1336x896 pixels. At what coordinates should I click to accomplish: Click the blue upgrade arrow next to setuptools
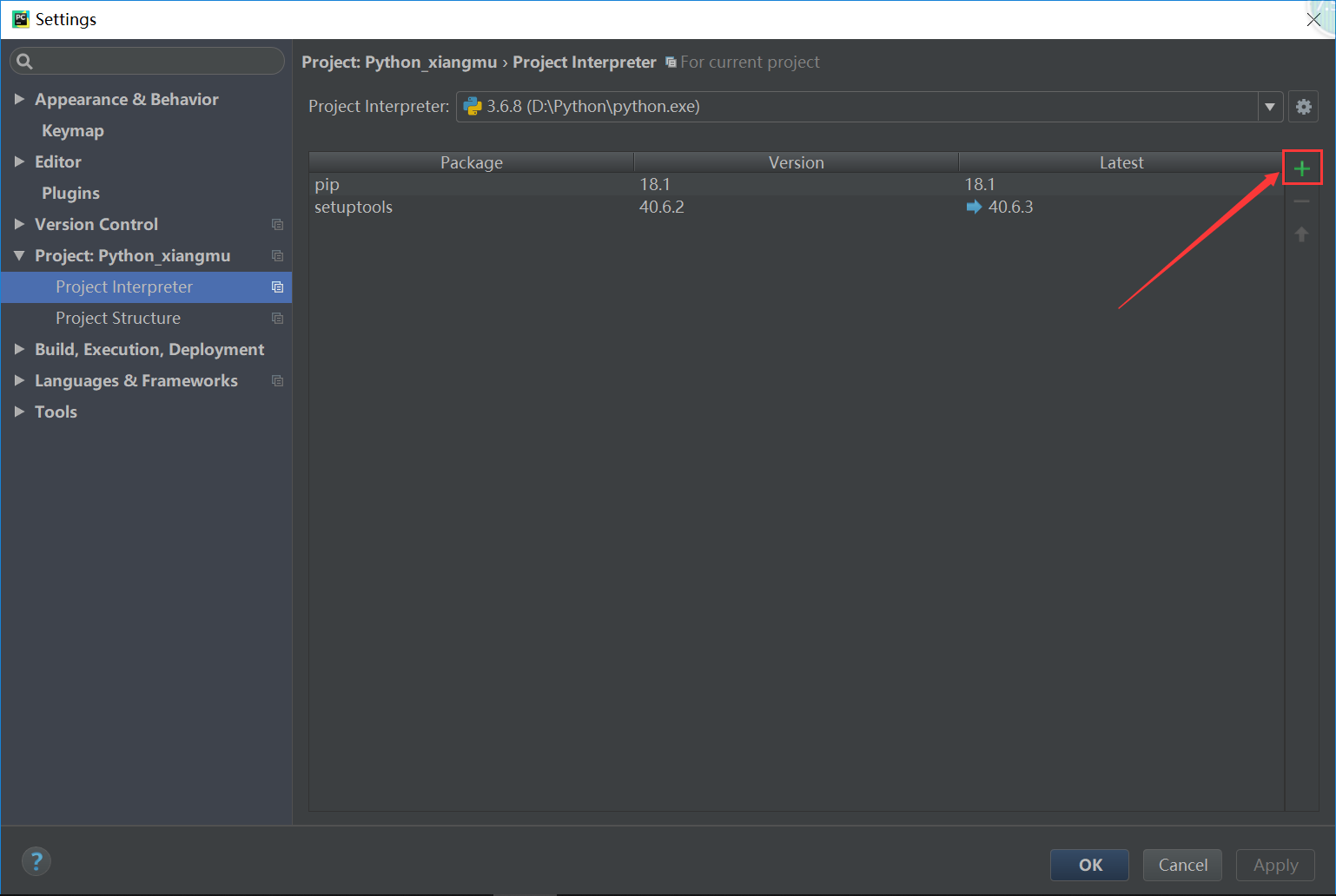pos(972,207)
